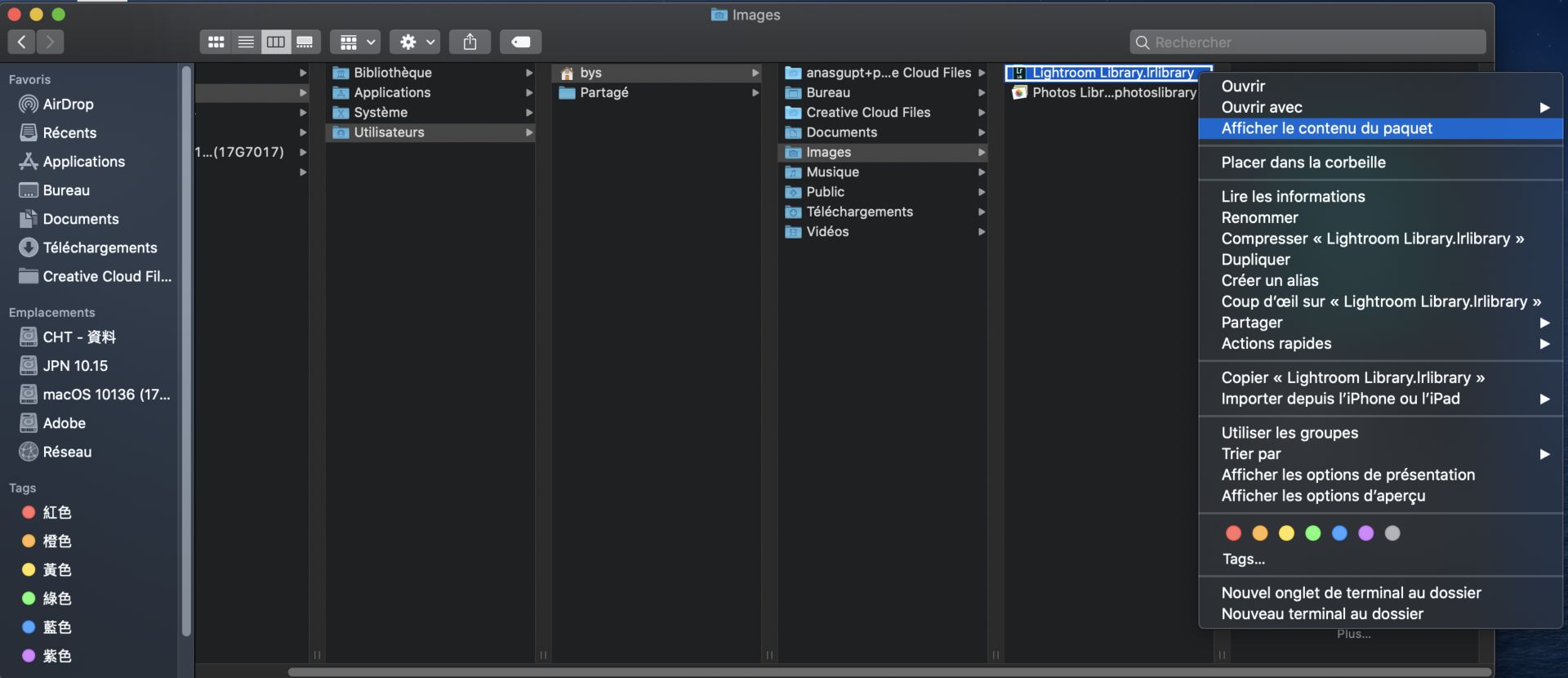The width and height of the screenshot is (1568, 678).
Task: Go forward with the Finder forward arrow
Action: 50,42
